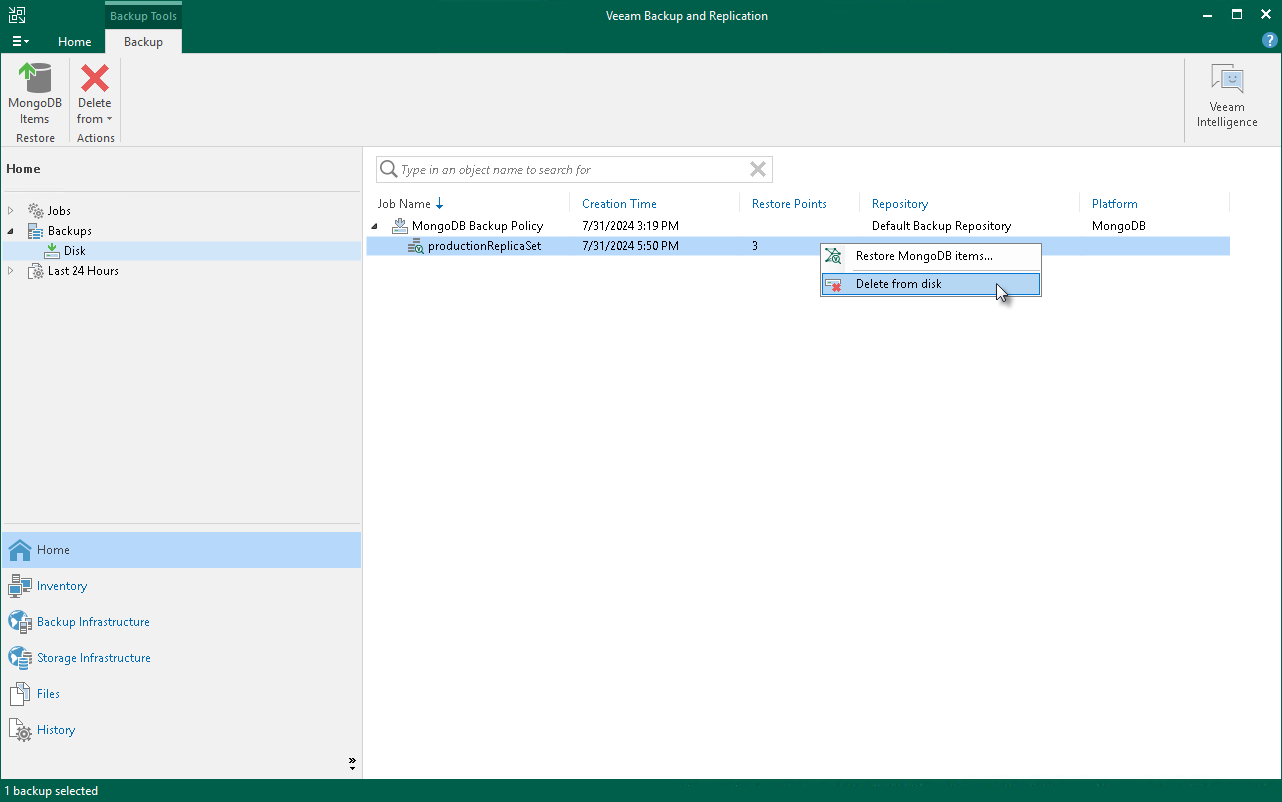Select Jobs in the tree
Viewport: 1282px width, 802px height.
(59, 211)
